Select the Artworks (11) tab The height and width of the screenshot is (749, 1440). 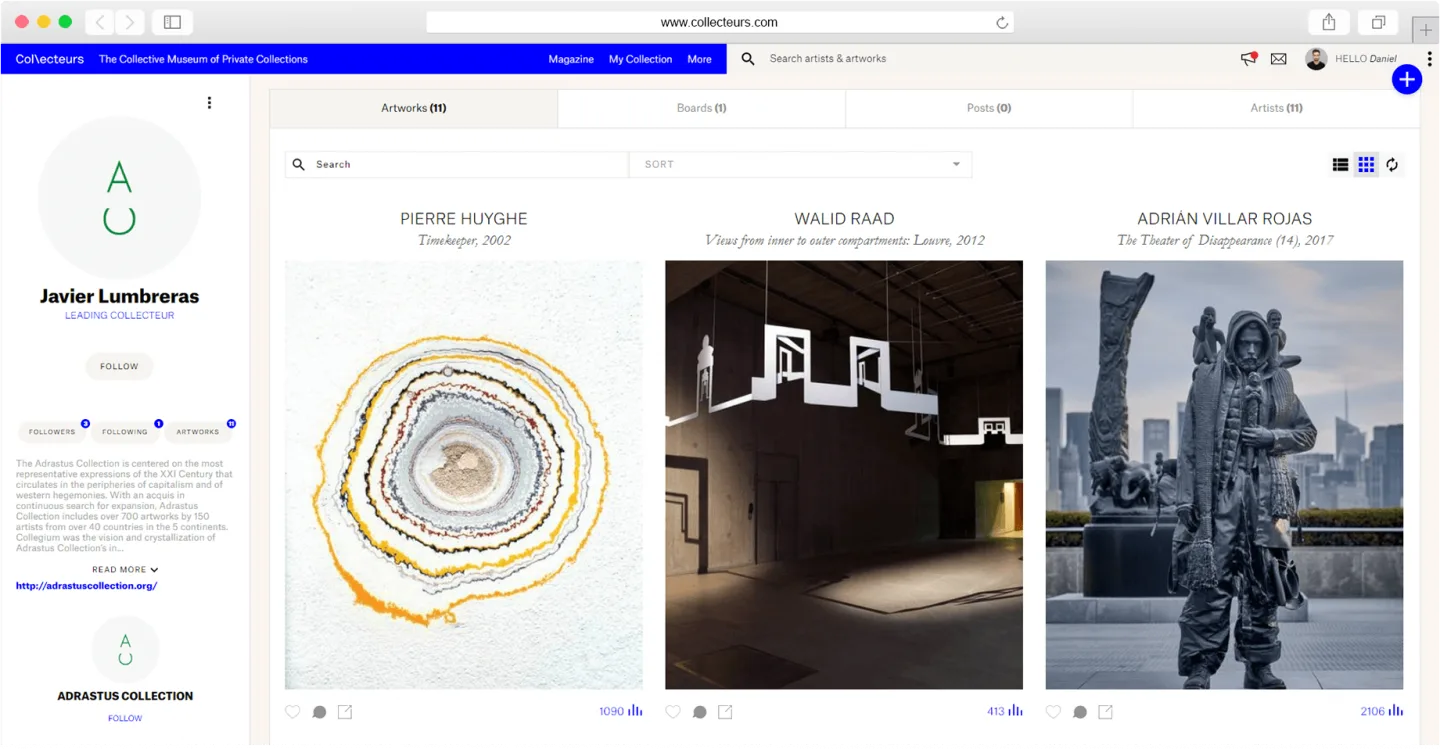pyautogui.click(x=414, y=108)
